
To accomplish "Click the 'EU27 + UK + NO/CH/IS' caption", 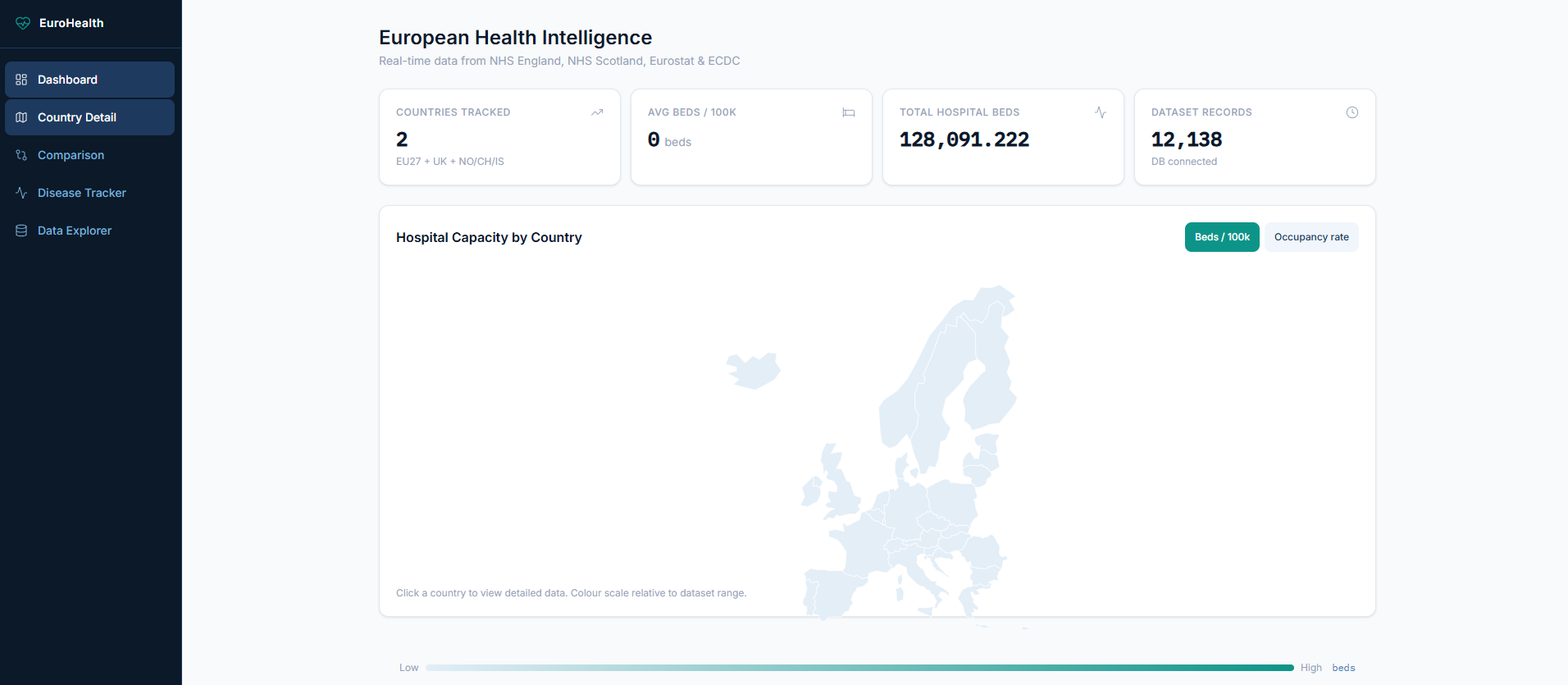I will point(450,162).
